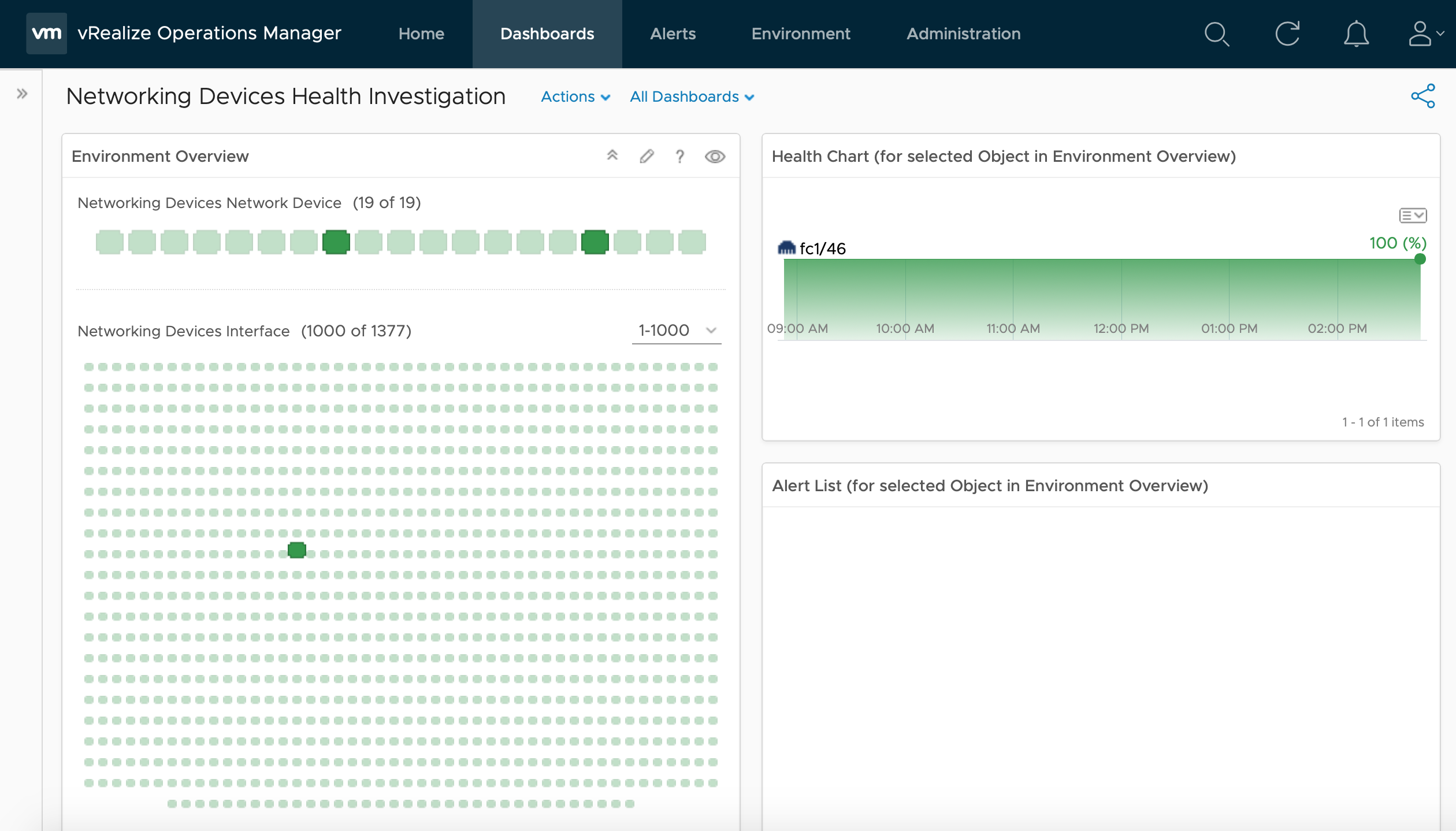Open the Dashboards tab
Viewport: 1456px width, 831px height.
[x=547, y=33]
